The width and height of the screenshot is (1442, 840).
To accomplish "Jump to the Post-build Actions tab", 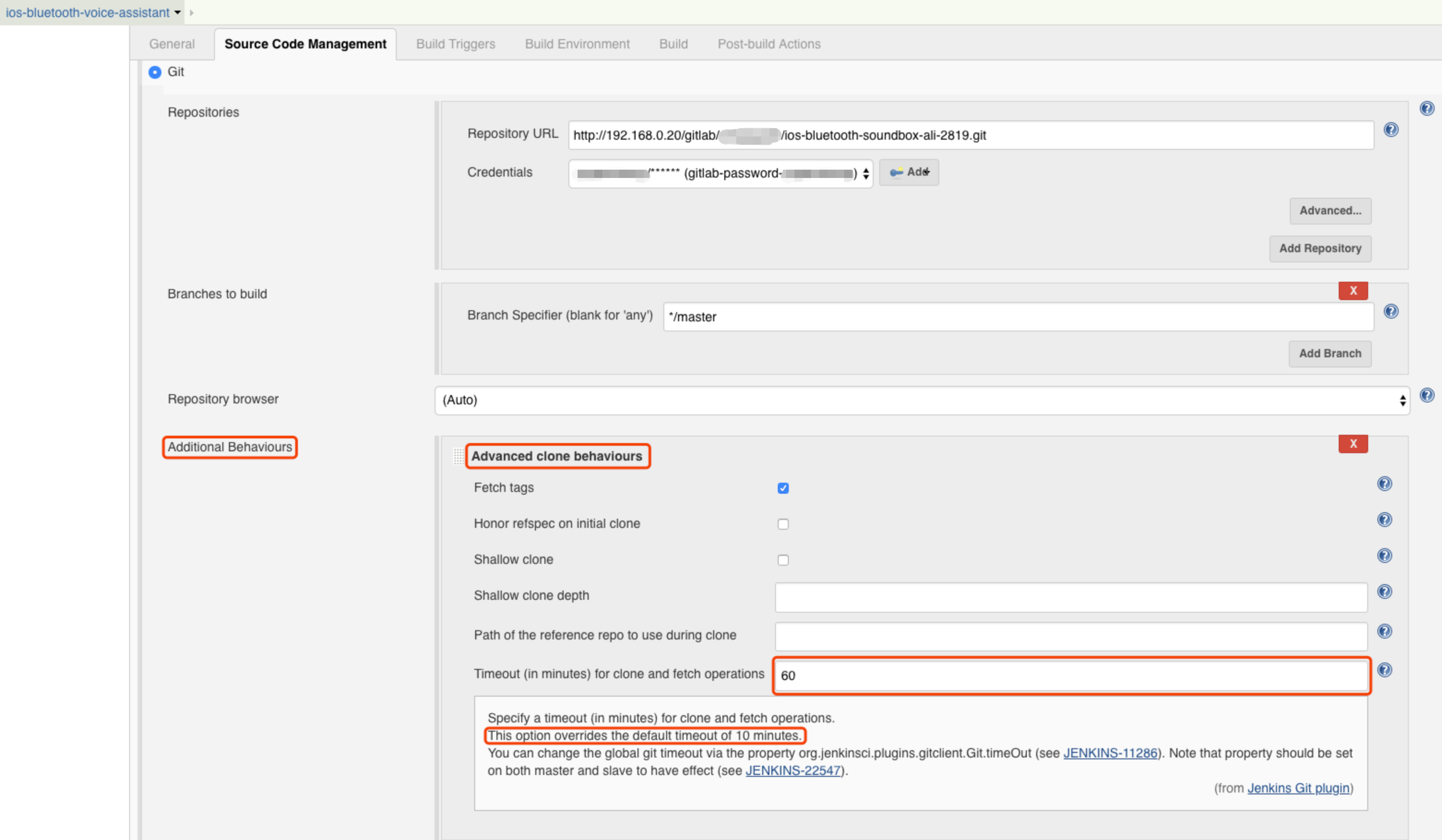I will (x=769, y=44).
